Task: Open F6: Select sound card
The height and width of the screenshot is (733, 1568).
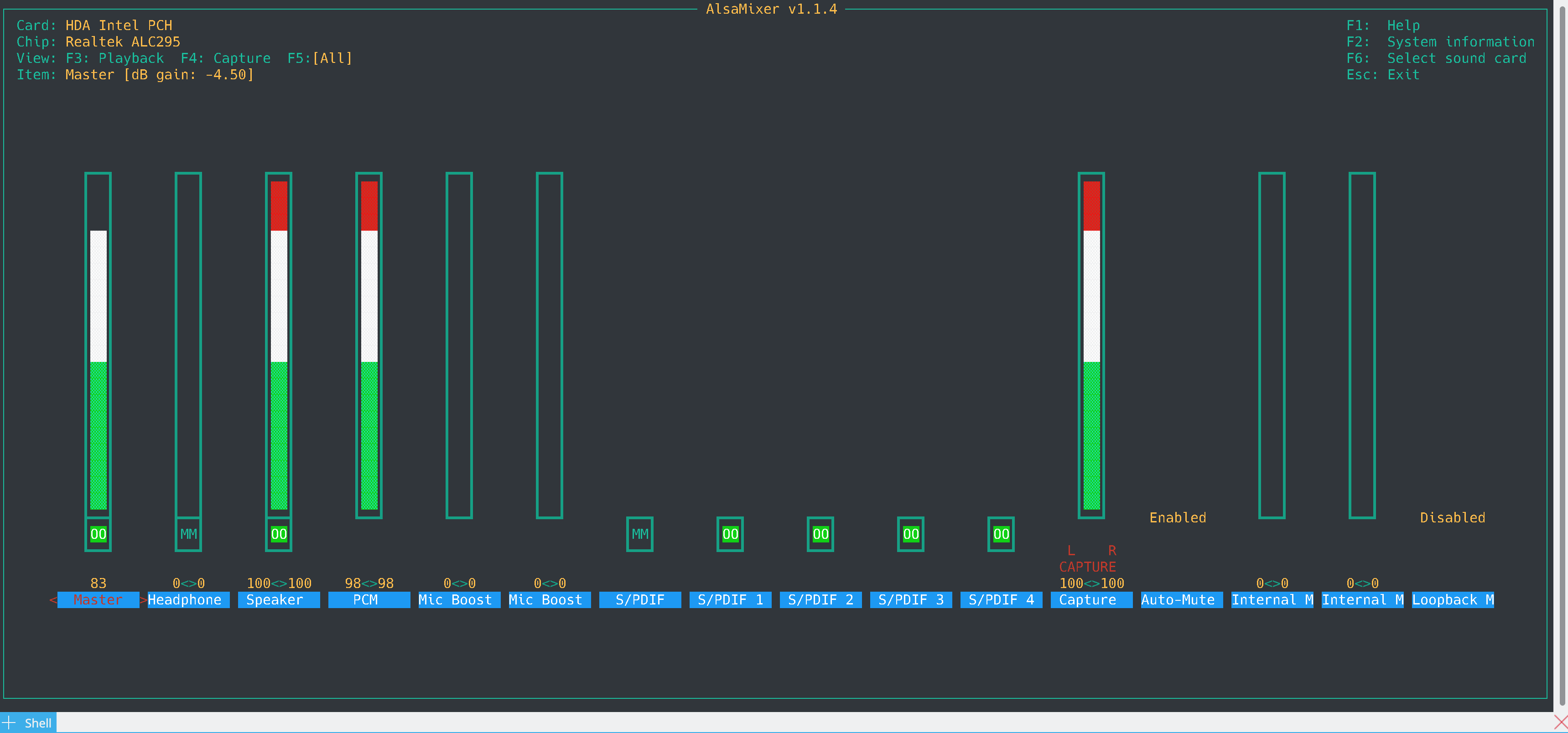Action: tap(1436, 58)
